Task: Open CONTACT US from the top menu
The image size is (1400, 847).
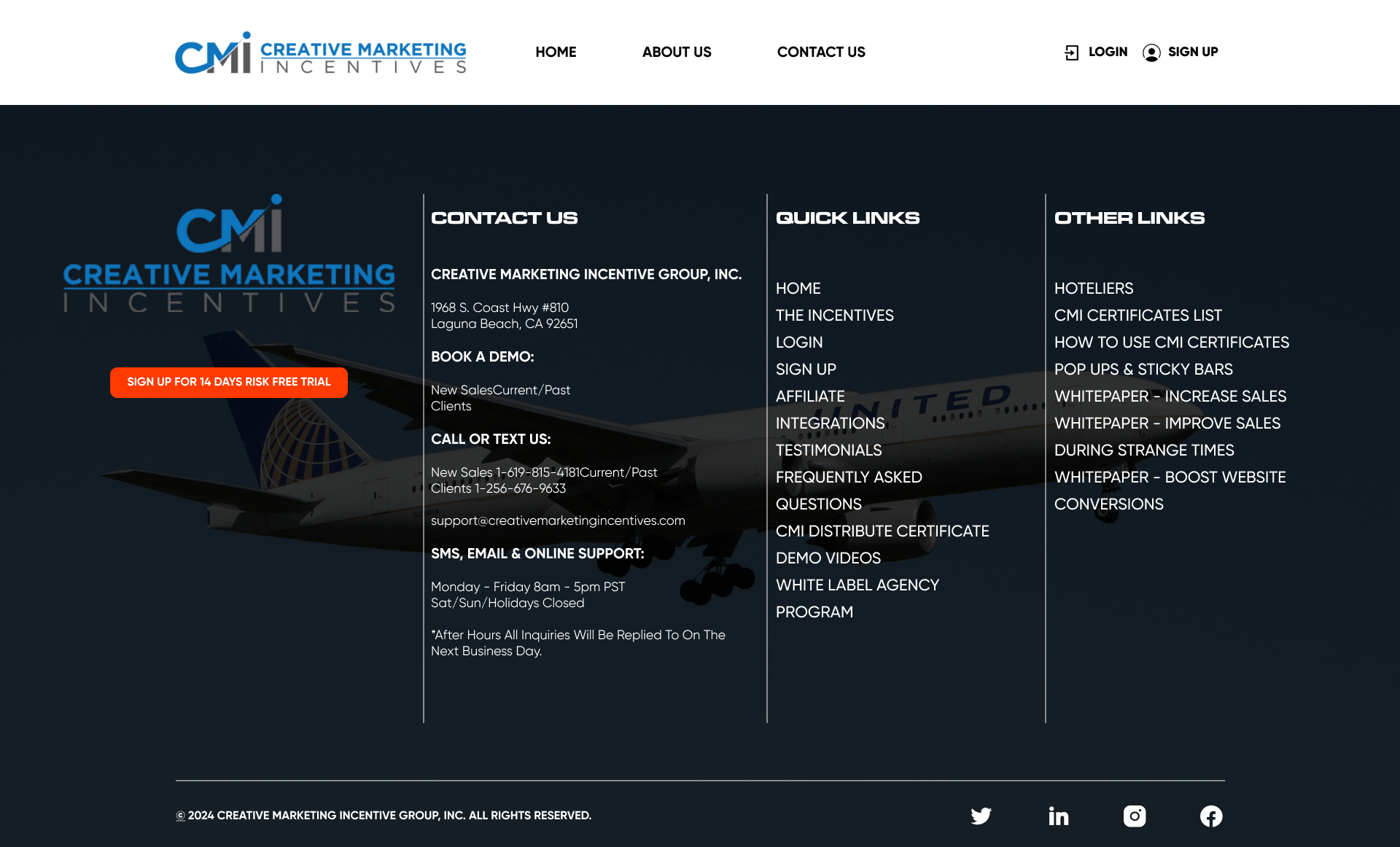Action: [821, 52]
